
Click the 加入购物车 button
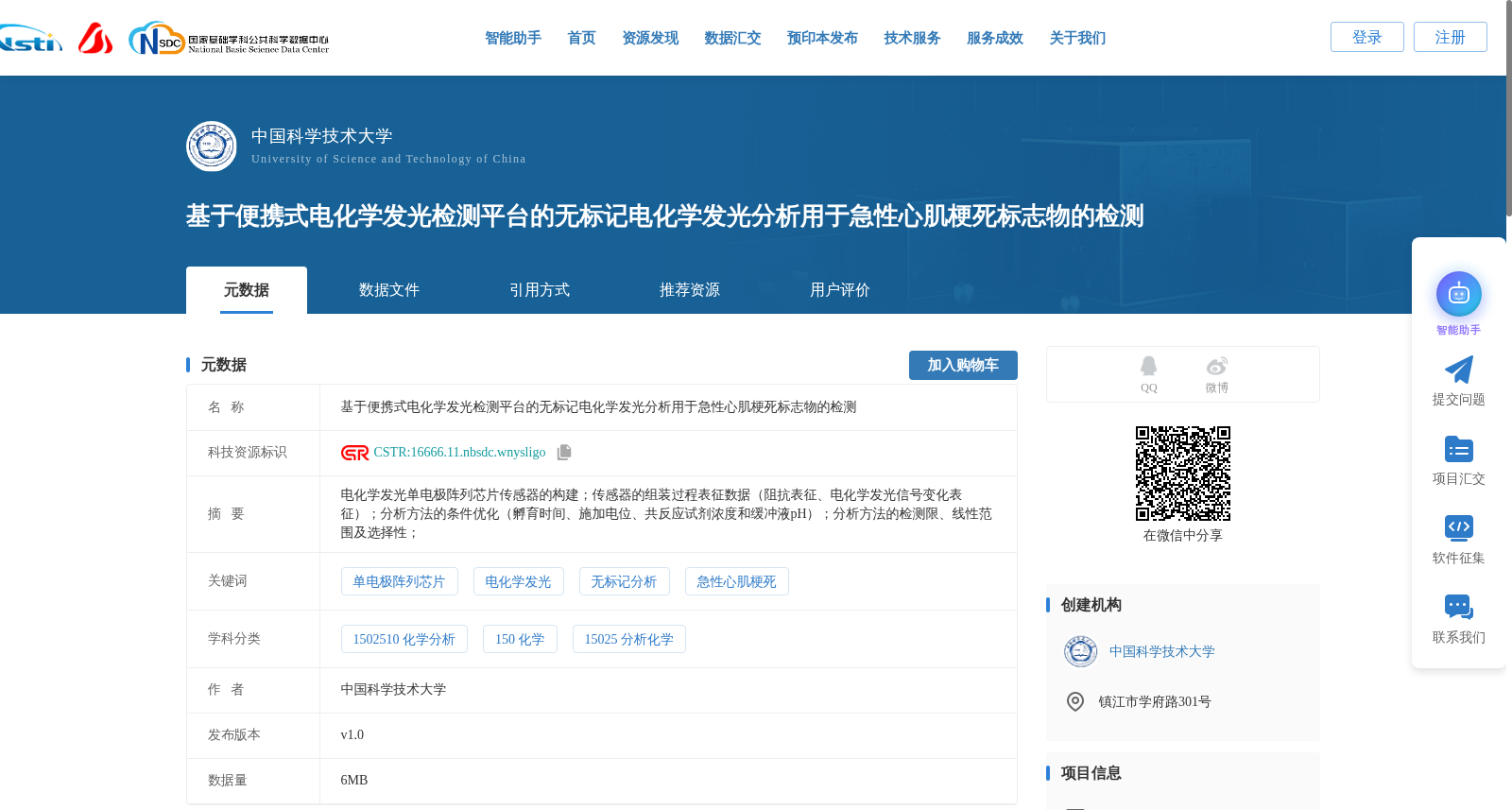coord(963,365)
